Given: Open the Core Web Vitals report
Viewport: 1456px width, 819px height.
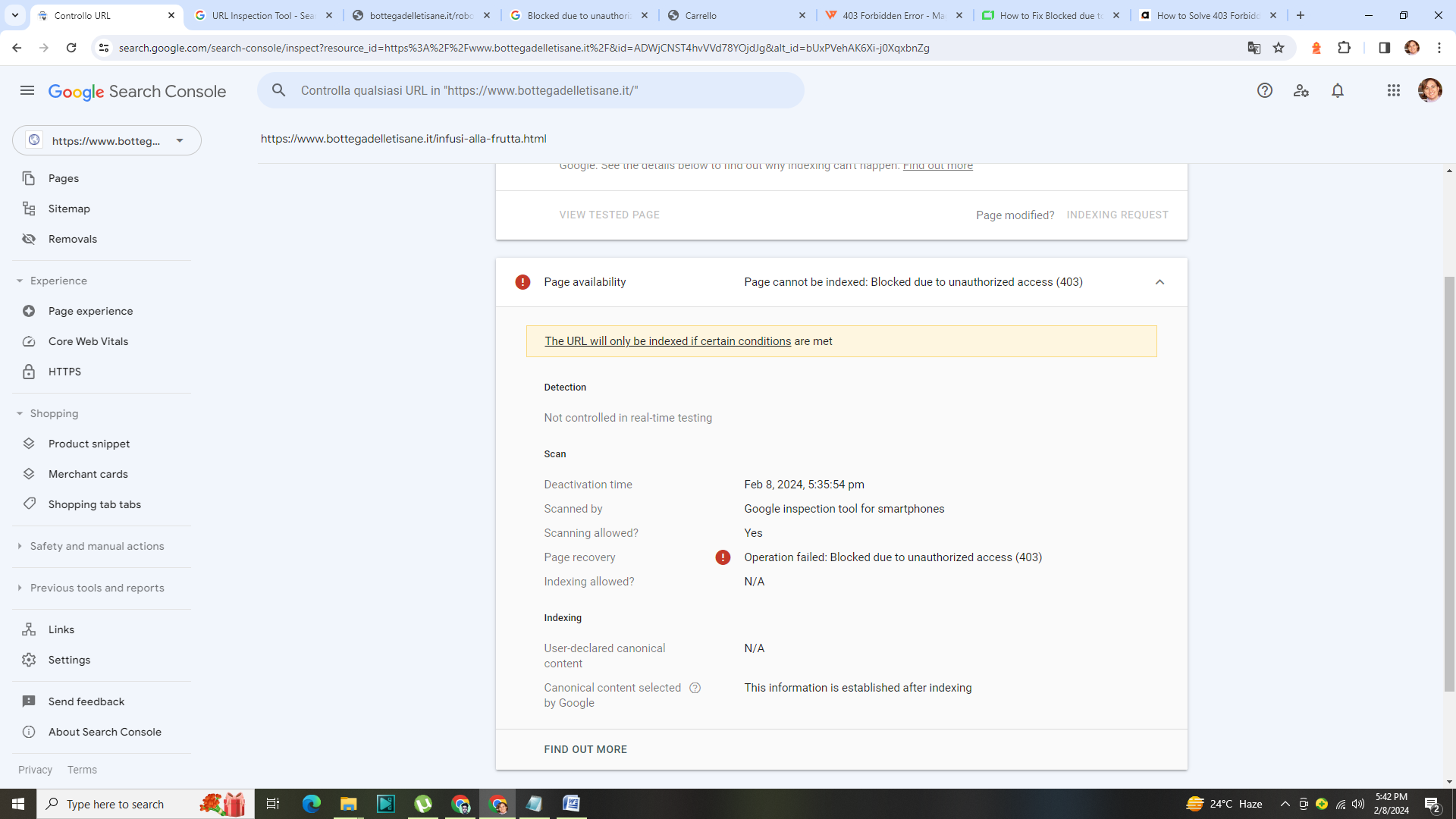Looking at the screenshot, I should coord(88,341).
